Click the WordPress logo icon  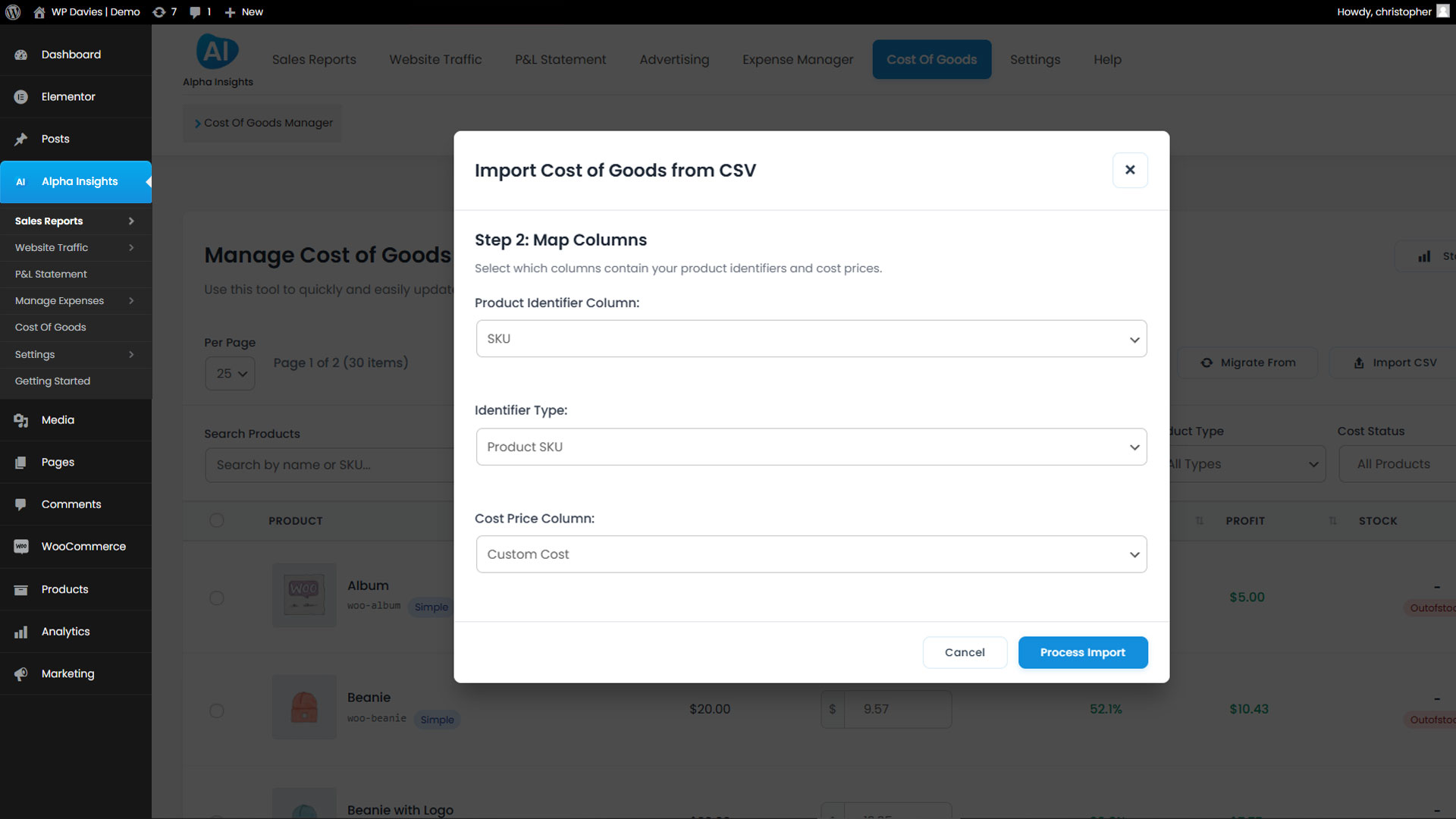point(13,12)
